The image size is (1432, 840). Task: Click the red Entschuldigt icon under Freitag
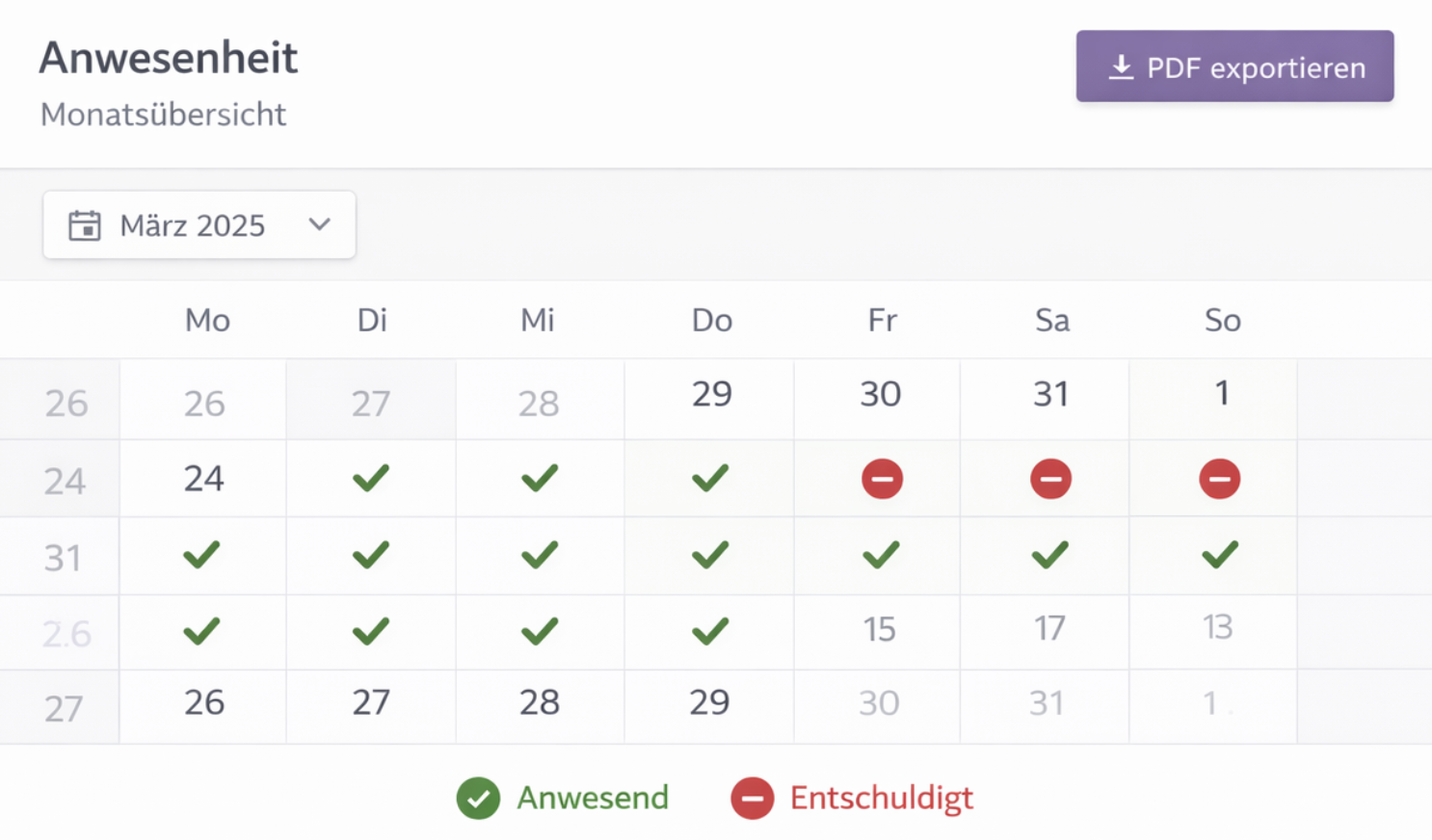point(882,478)
